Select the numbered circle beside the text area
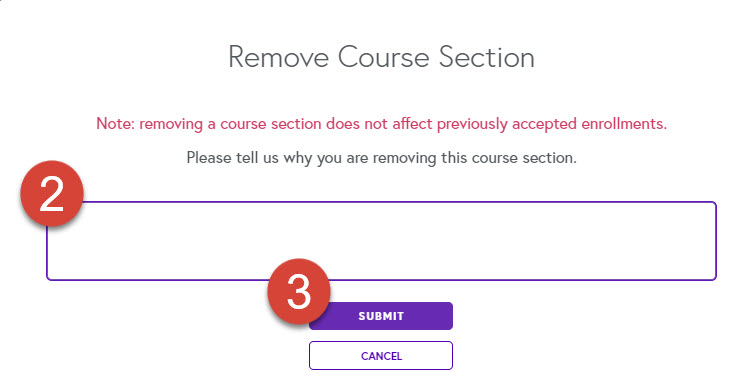Viewport: 756px width, 387px height. pyautogui.click(x=52, y=193)
